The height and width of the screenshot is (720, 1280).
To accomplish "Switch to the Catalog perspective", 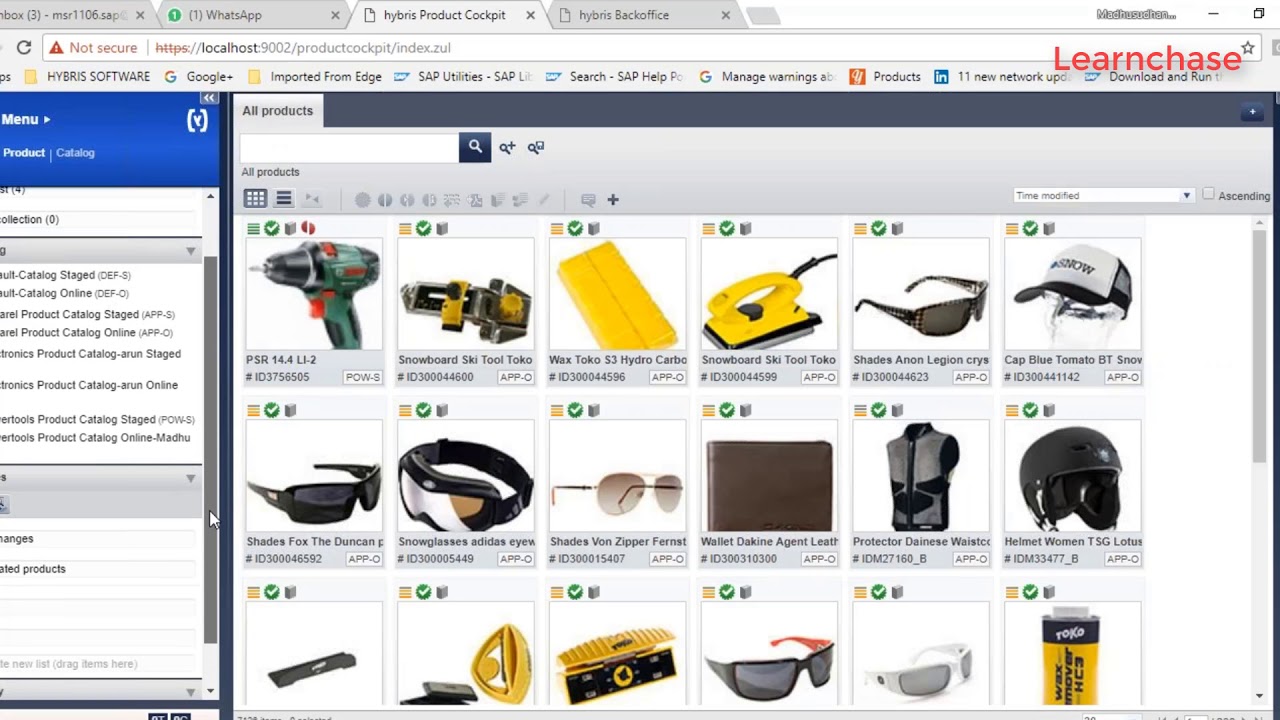I will [75, 153].
